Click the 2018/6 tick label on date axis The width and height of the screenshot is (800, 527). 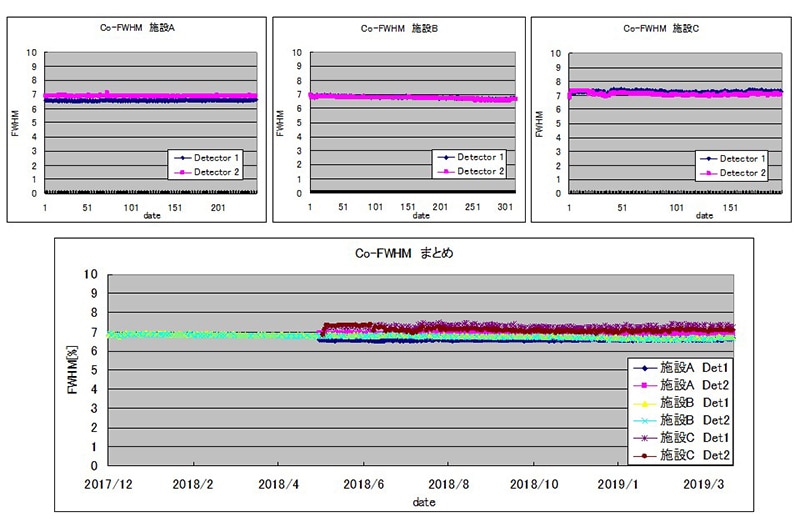point(365,483)
